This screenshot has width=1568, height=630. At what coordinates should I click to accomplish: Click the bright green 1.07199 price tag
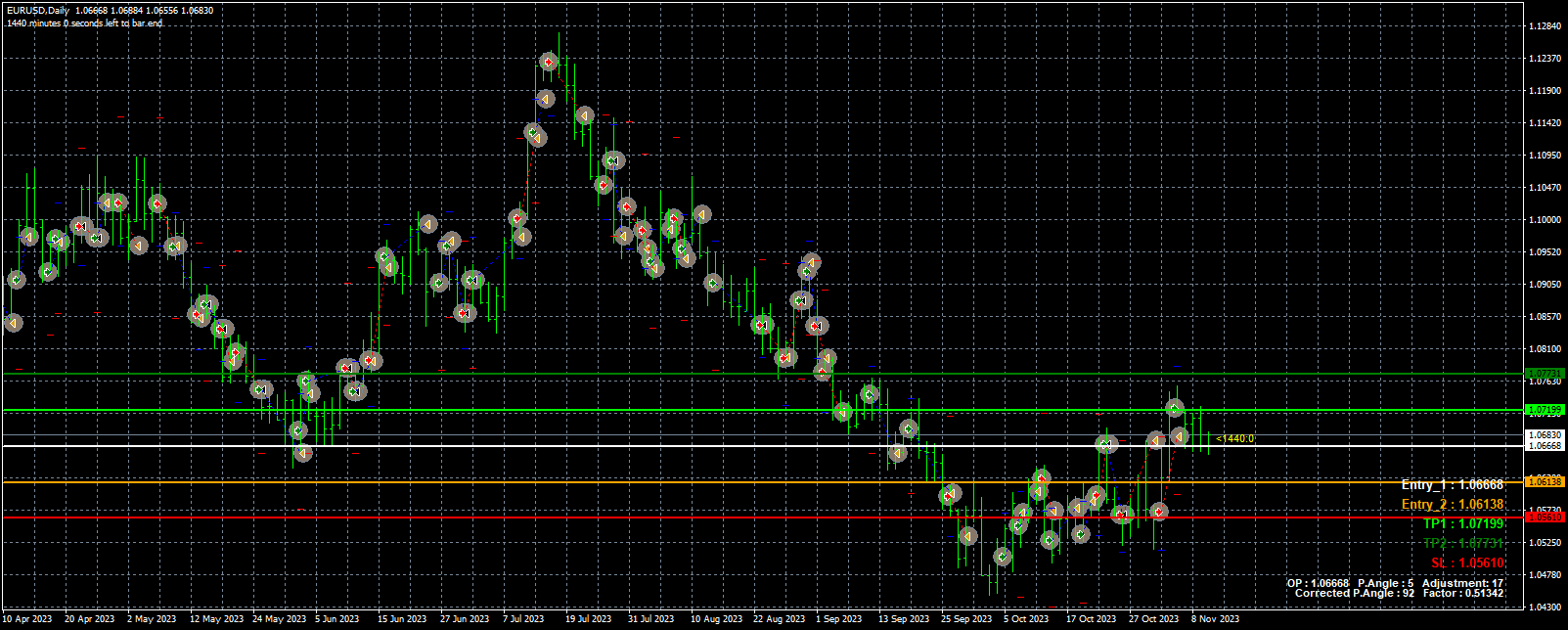[1545, 410]
